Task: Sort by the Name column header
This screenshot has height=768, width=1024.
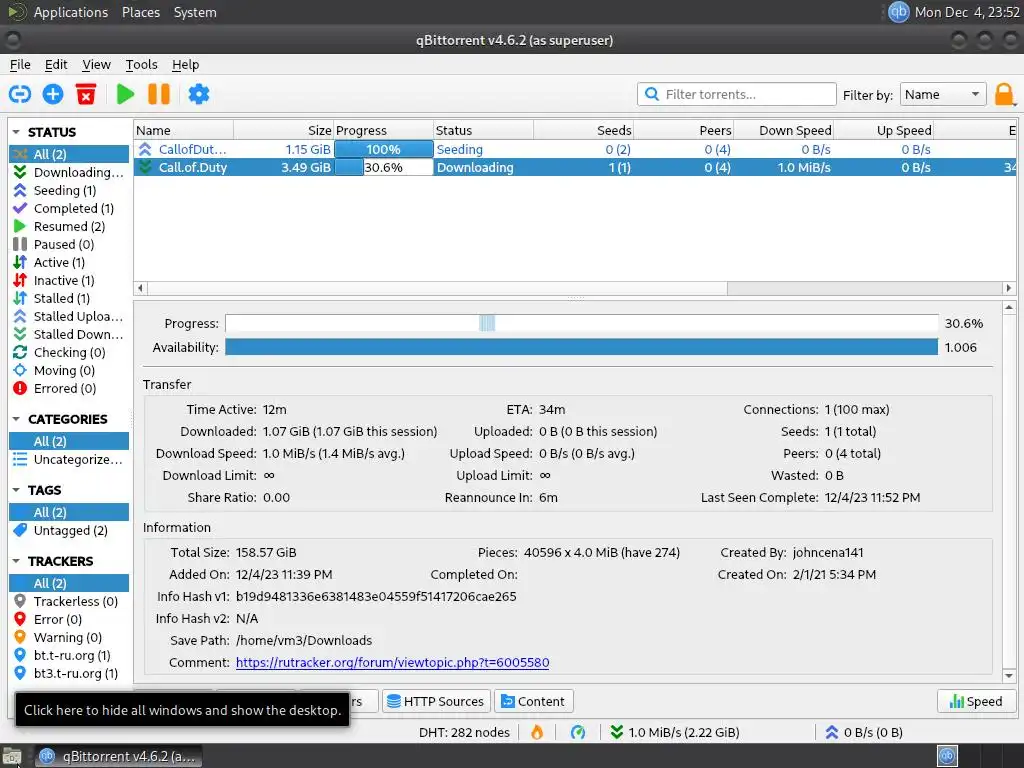Action: (184, 131)
